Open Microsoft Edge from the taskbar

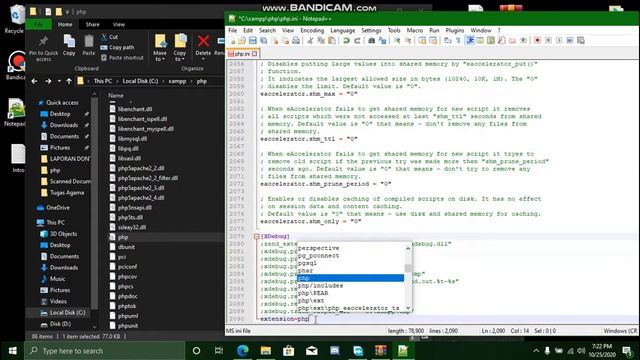click(243, 351)
